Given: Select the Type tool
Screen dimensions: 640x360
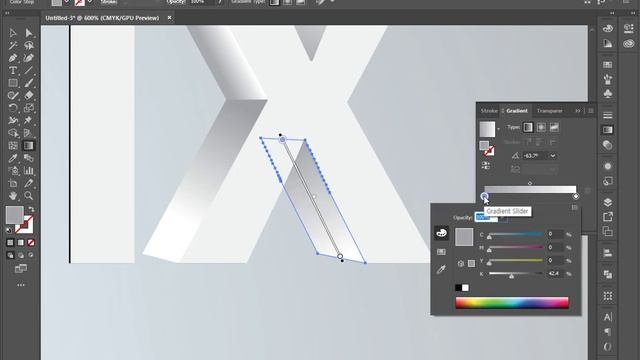Looking at the screenshot, I should 13,70.
